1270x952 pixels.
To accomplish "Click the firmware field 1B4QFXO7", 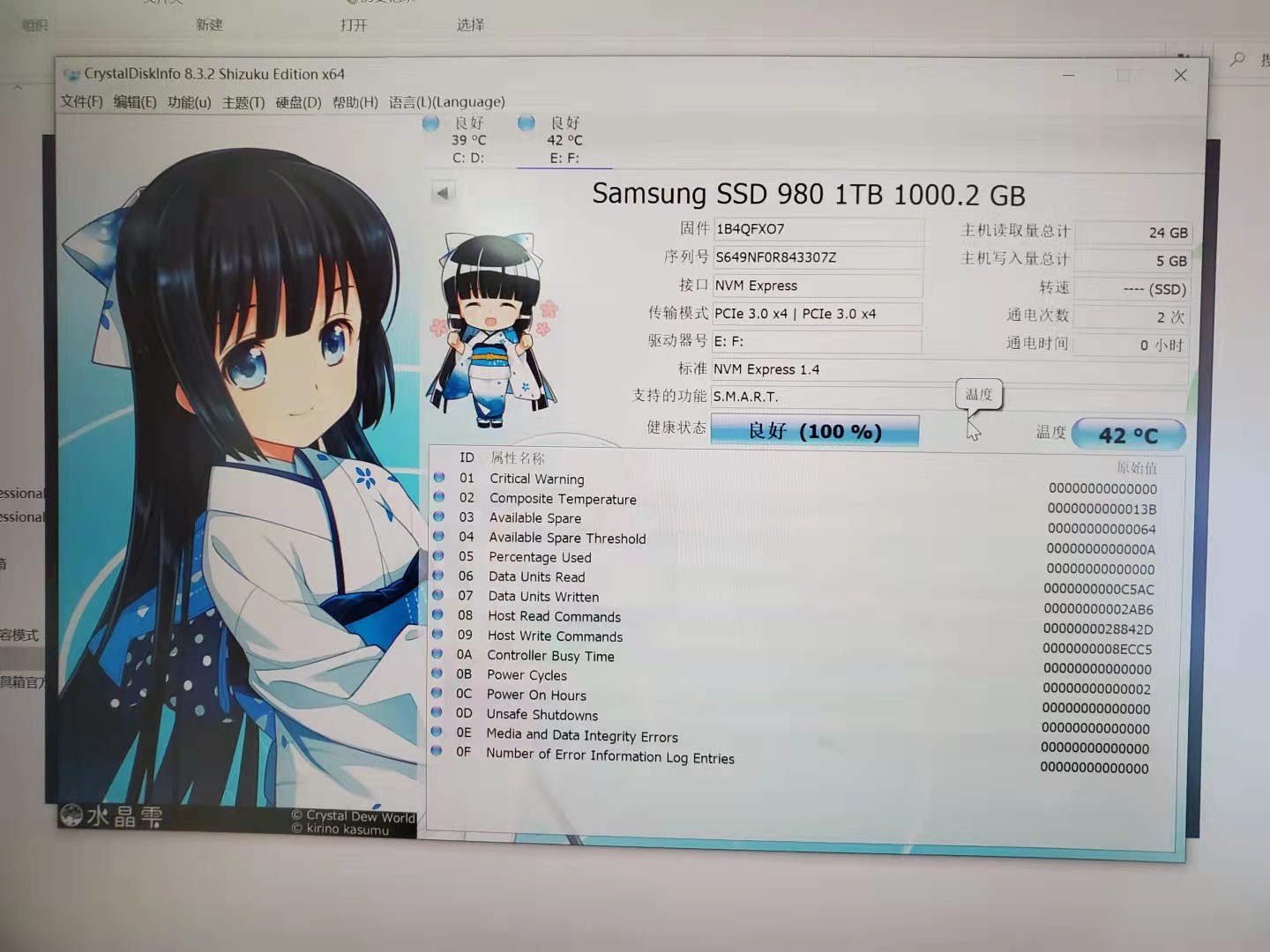I will point(818,229).
